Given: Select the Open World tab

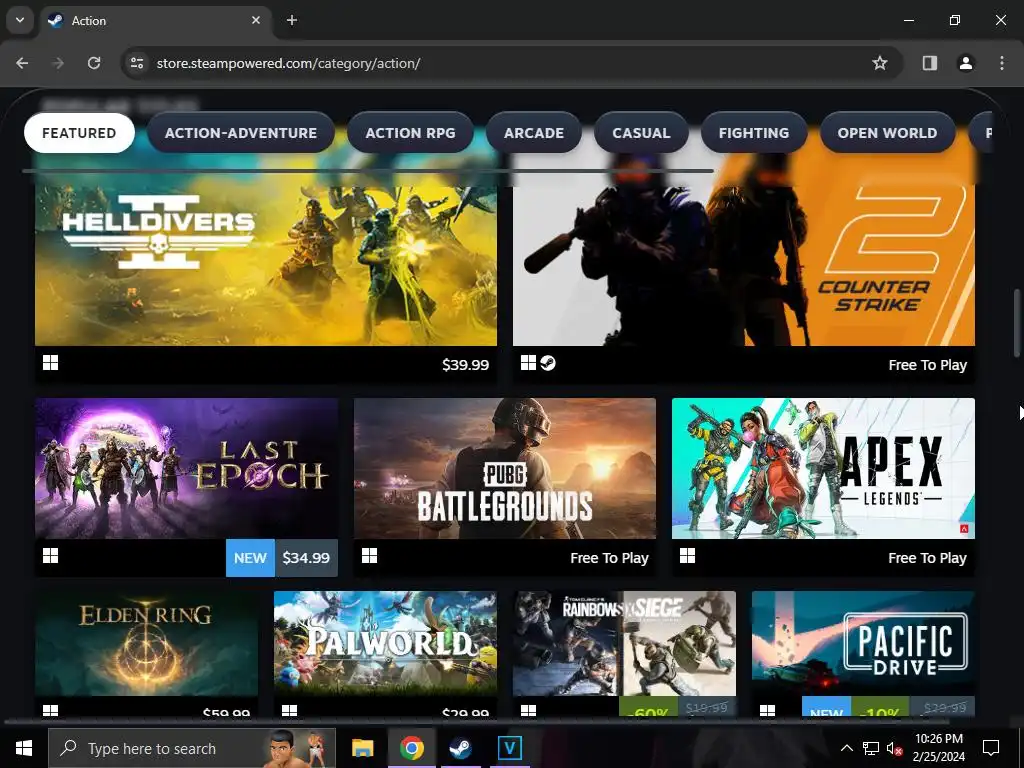Looking at the screenshot, I should point(888,133).
